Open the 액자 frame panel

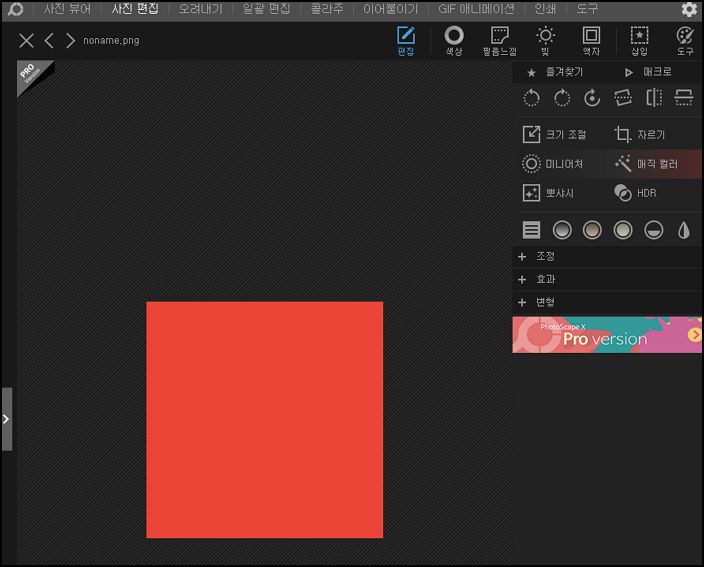tap(591, 41)
